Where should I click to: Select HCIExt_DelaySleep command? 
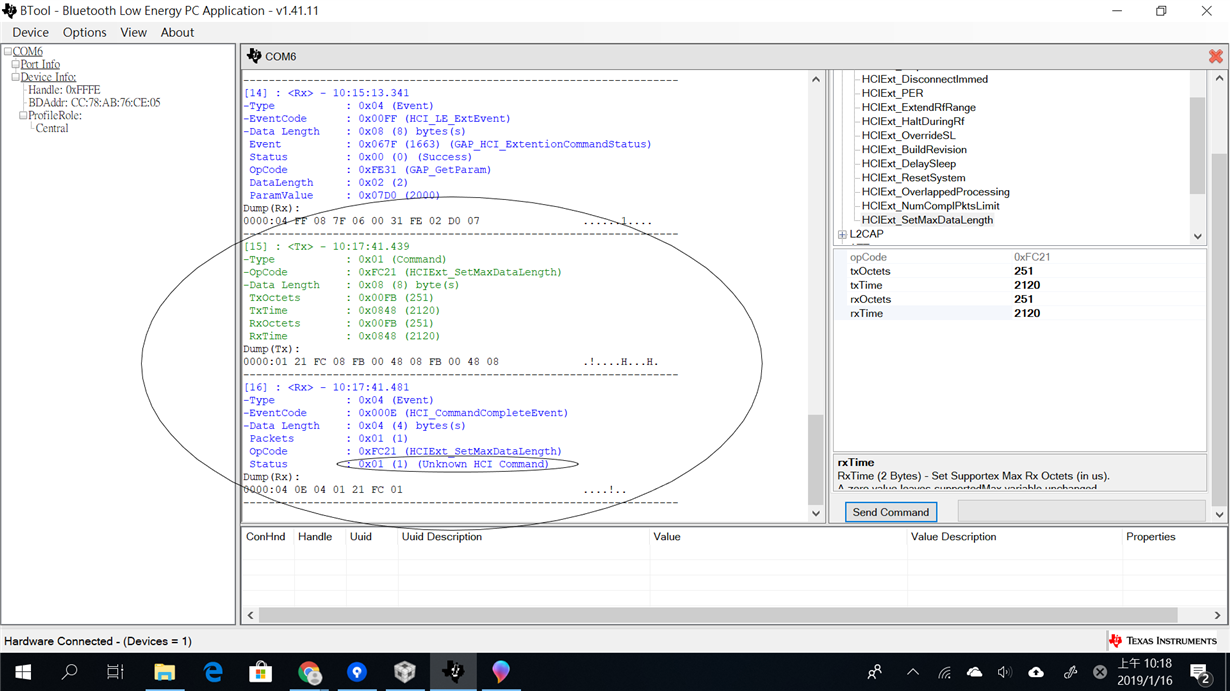point(908,163)
